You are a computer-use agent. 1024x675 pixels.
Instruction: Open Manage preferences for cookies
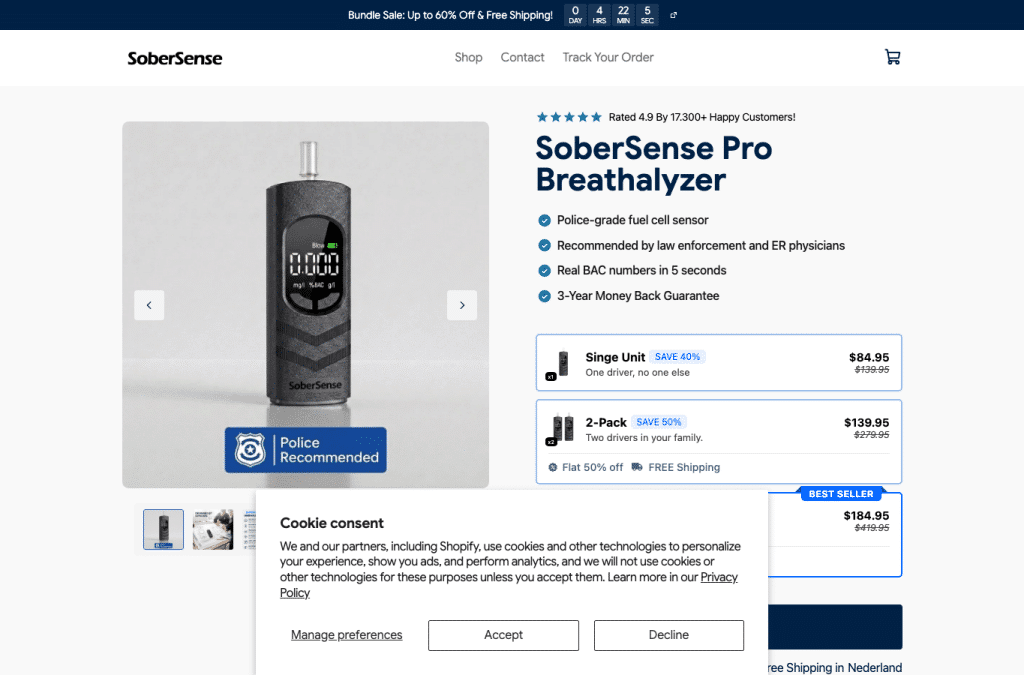(x=347, y=635)
